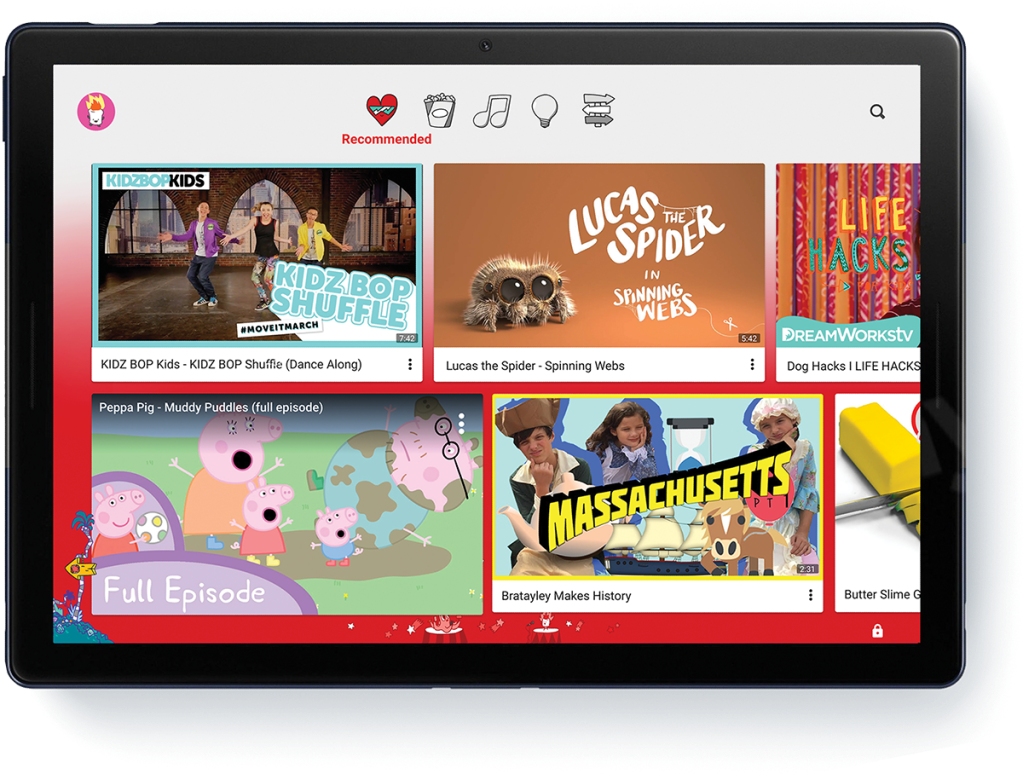The image size is (1023, 774).
Task: Play Lucas the Spider Spinning Webs thumbnail
Action: 599,255
